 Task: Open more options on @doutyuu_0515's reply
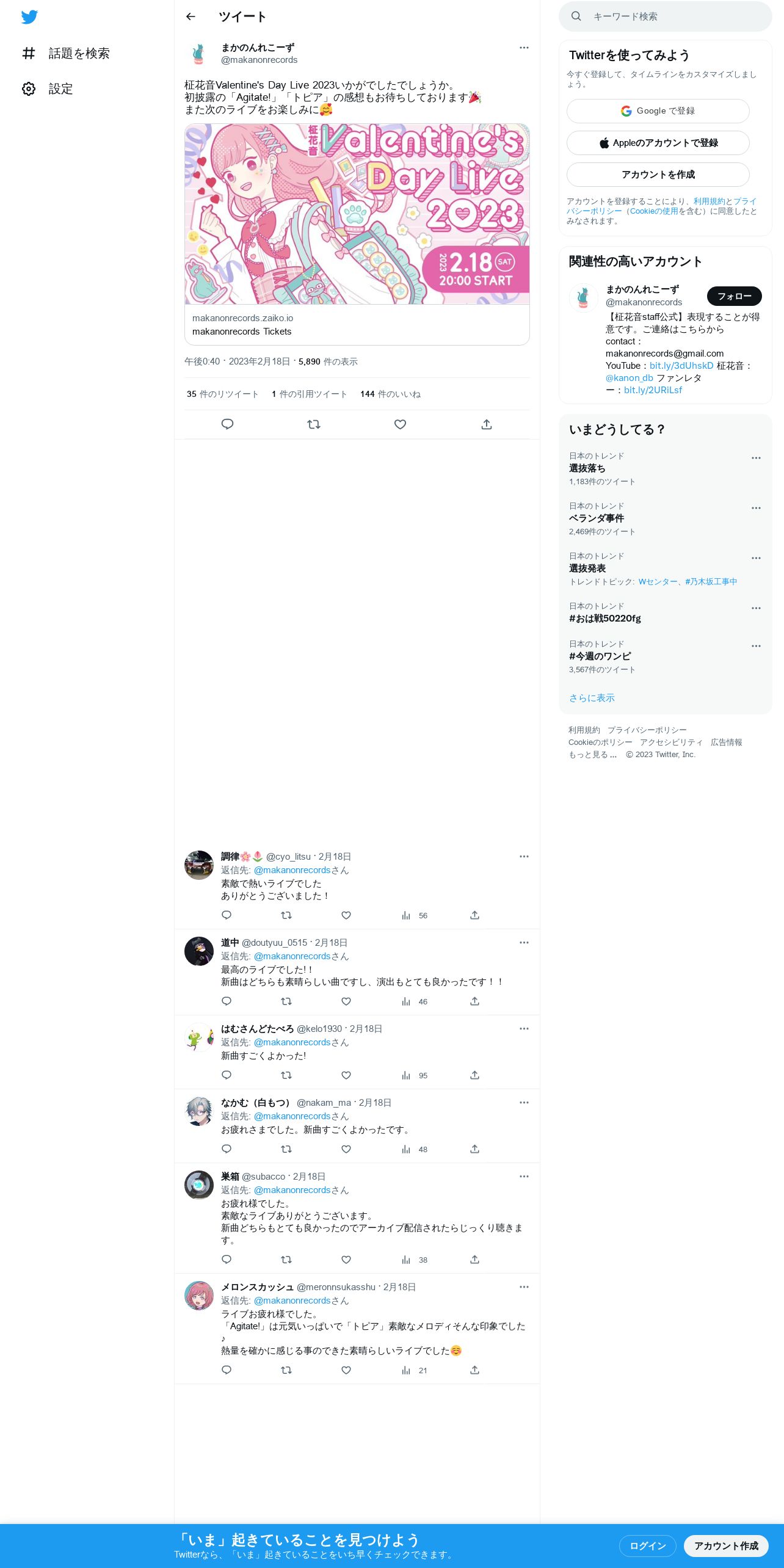point(524,943)
